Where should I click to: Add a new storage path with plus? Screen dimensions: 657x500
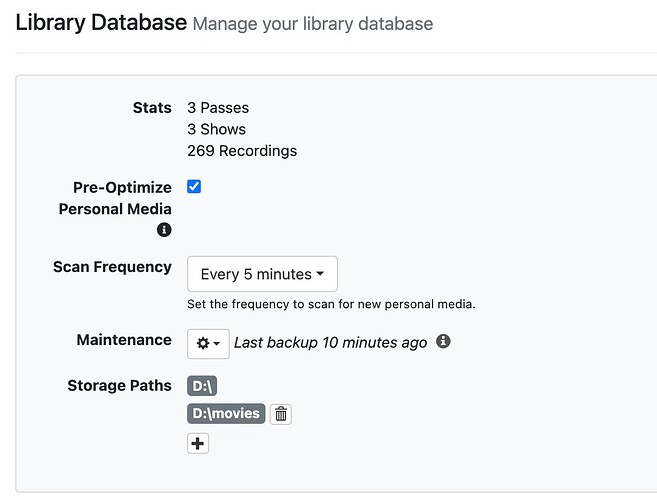[198, 443]
